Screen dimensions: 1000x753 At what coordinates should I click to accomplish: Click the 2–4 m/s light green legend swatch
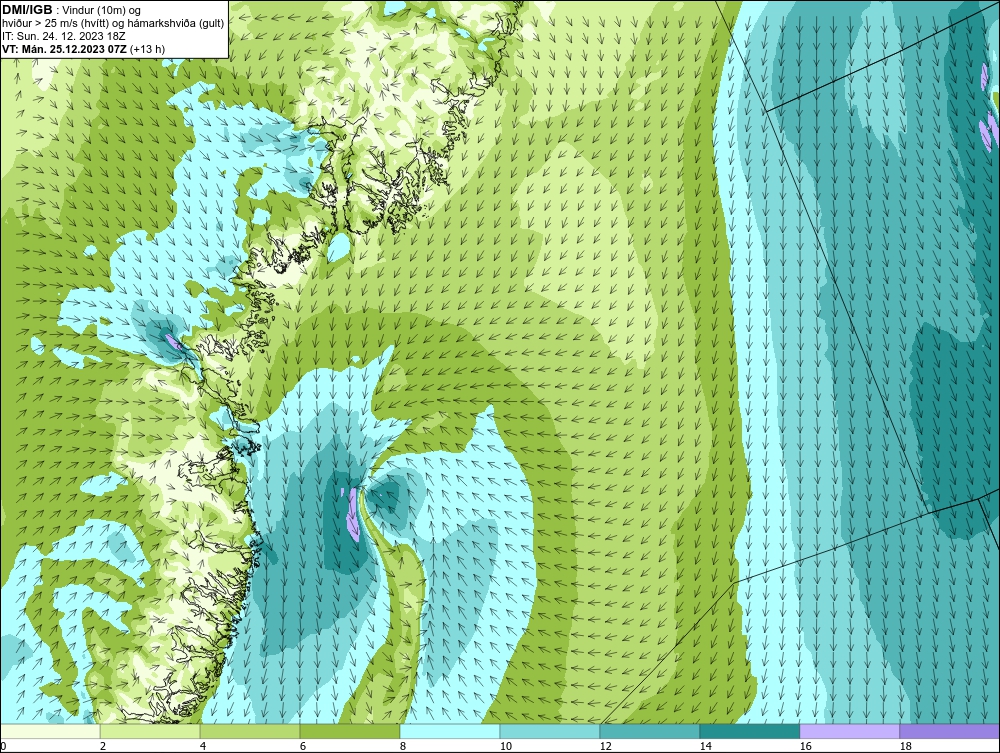point(150,731)
